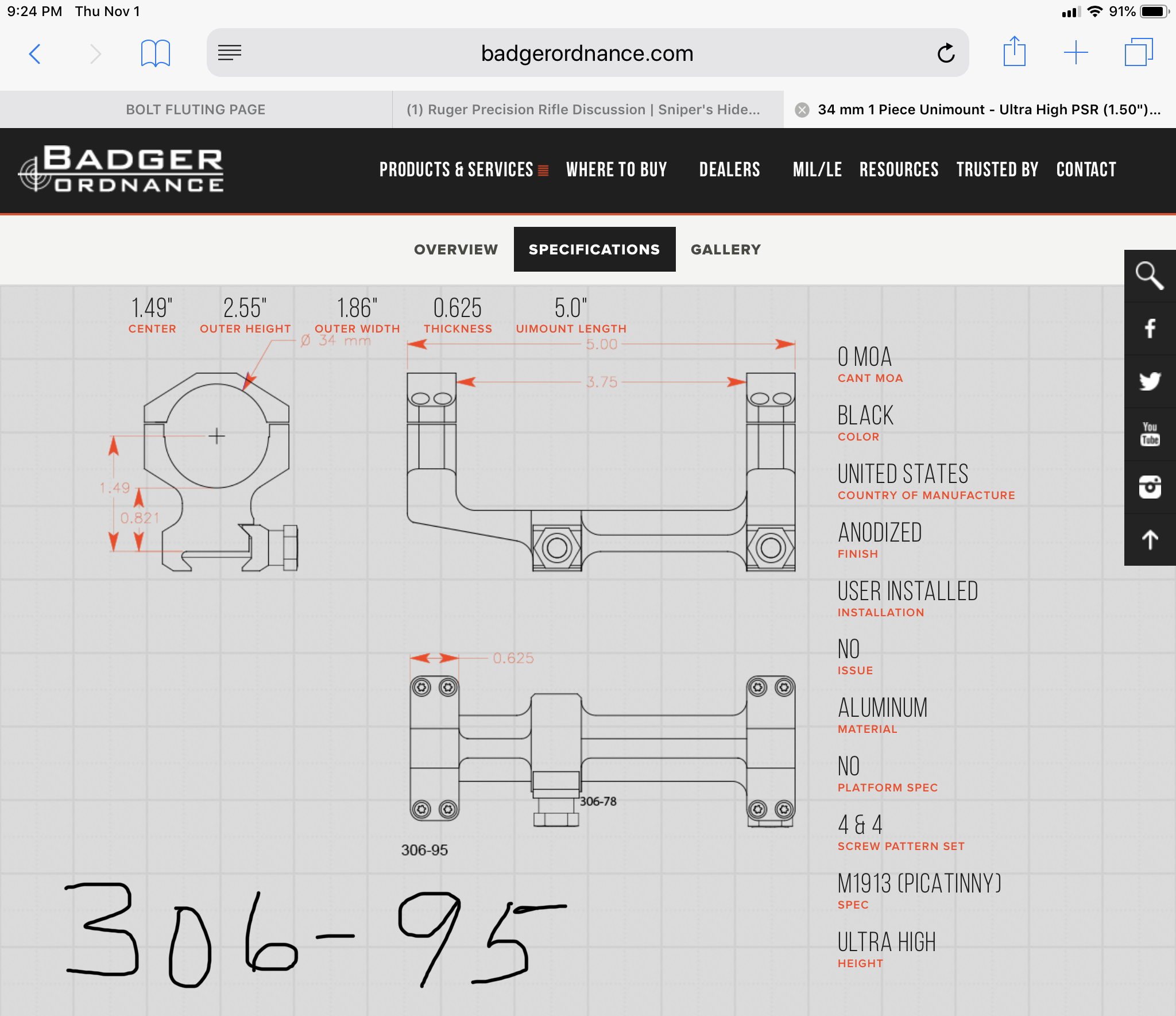The width and height of the screenshot is (1176, 1016).
Task: Tap the cellular signal bars icon
Action: [x=1071, y=11]
